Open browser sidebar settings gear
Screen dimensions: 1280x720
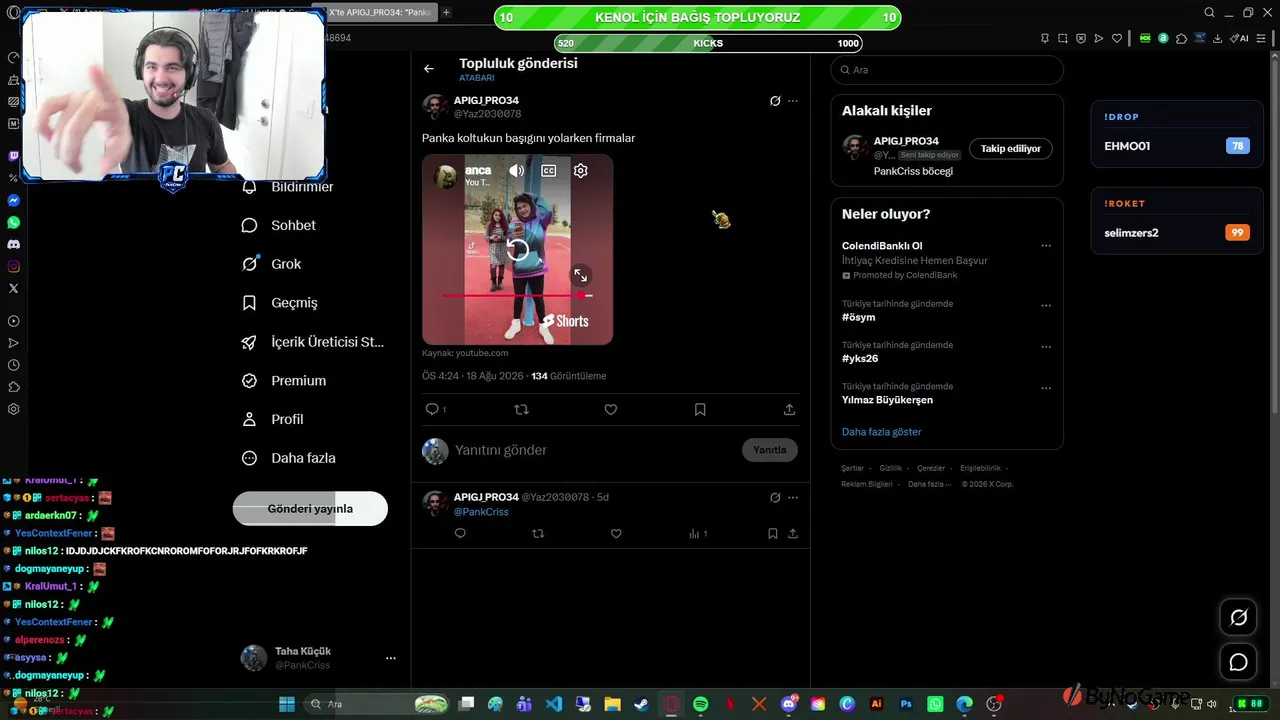pyautogui.click(x=14, y=409)
